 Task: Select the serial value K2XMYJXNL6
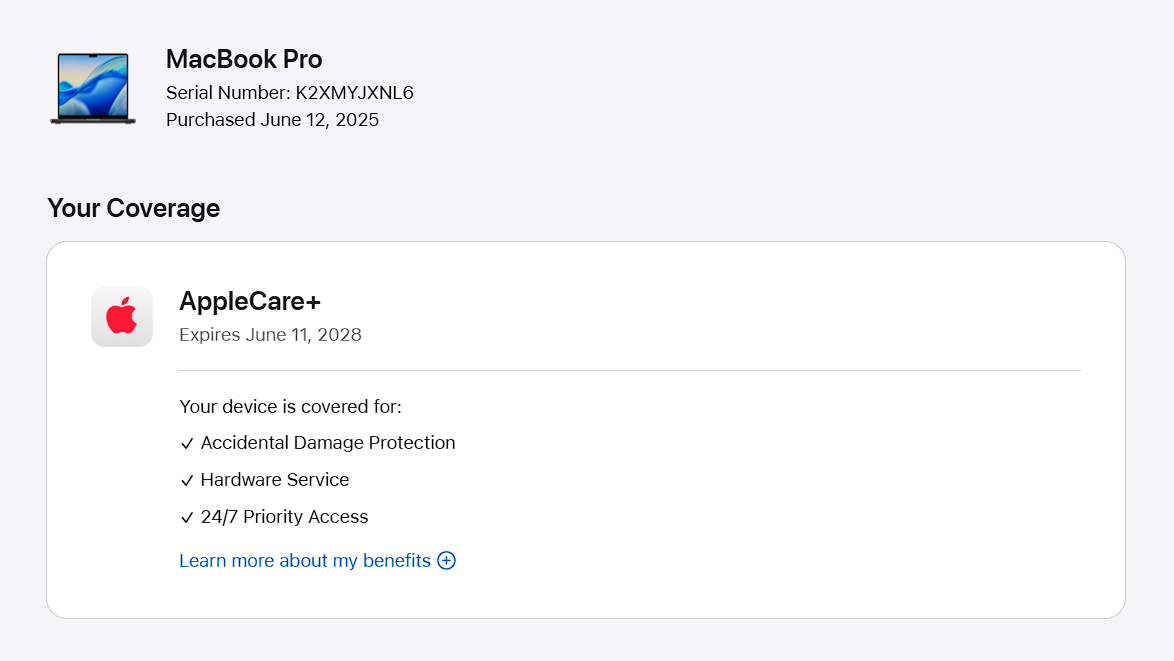click(355, 93)
